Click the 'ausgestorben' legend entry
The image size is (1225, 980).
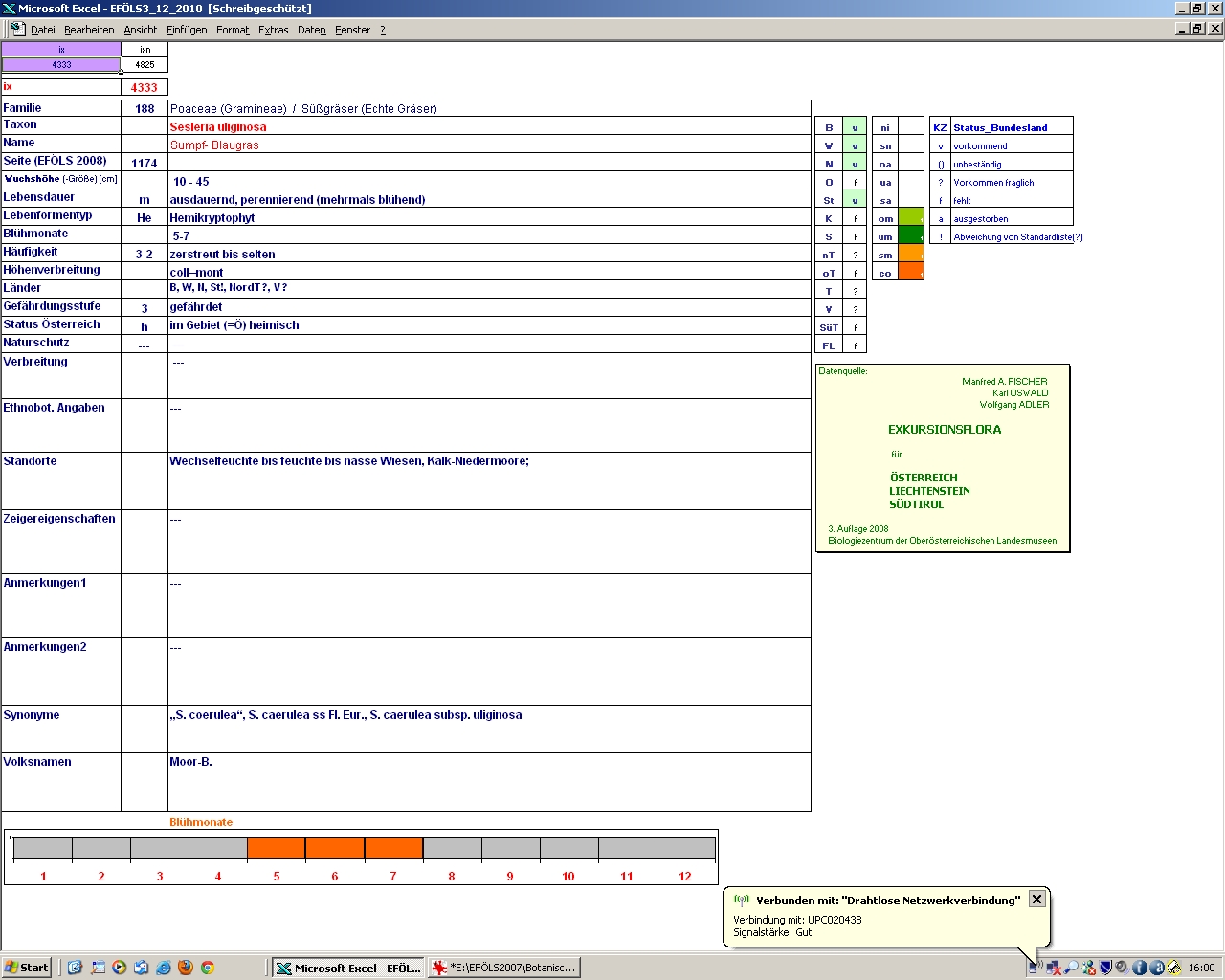(x=981, y=218)
